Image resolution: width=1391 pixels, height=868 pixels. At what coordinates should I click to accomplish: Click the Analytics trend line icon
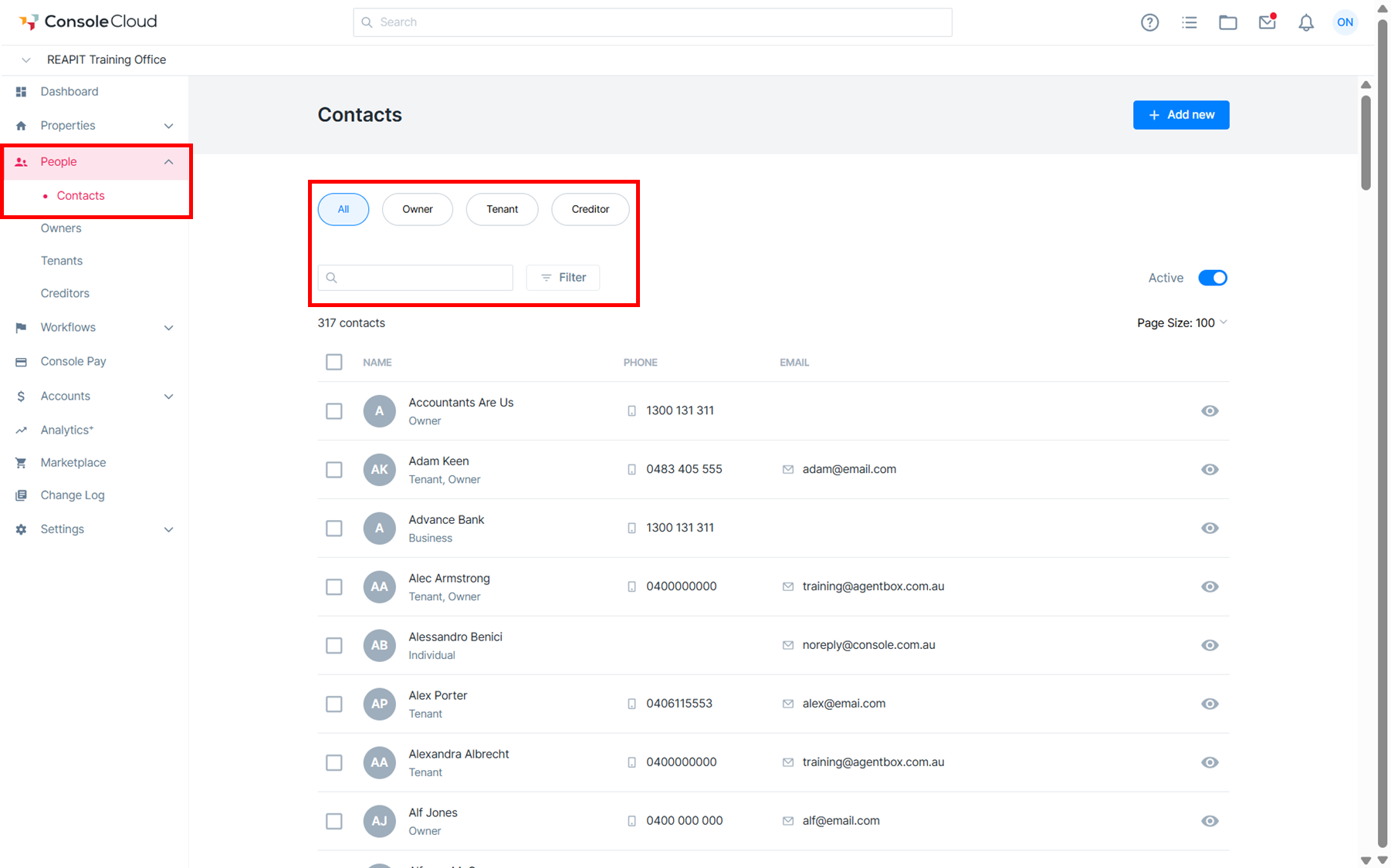click(x=22, y=431)
